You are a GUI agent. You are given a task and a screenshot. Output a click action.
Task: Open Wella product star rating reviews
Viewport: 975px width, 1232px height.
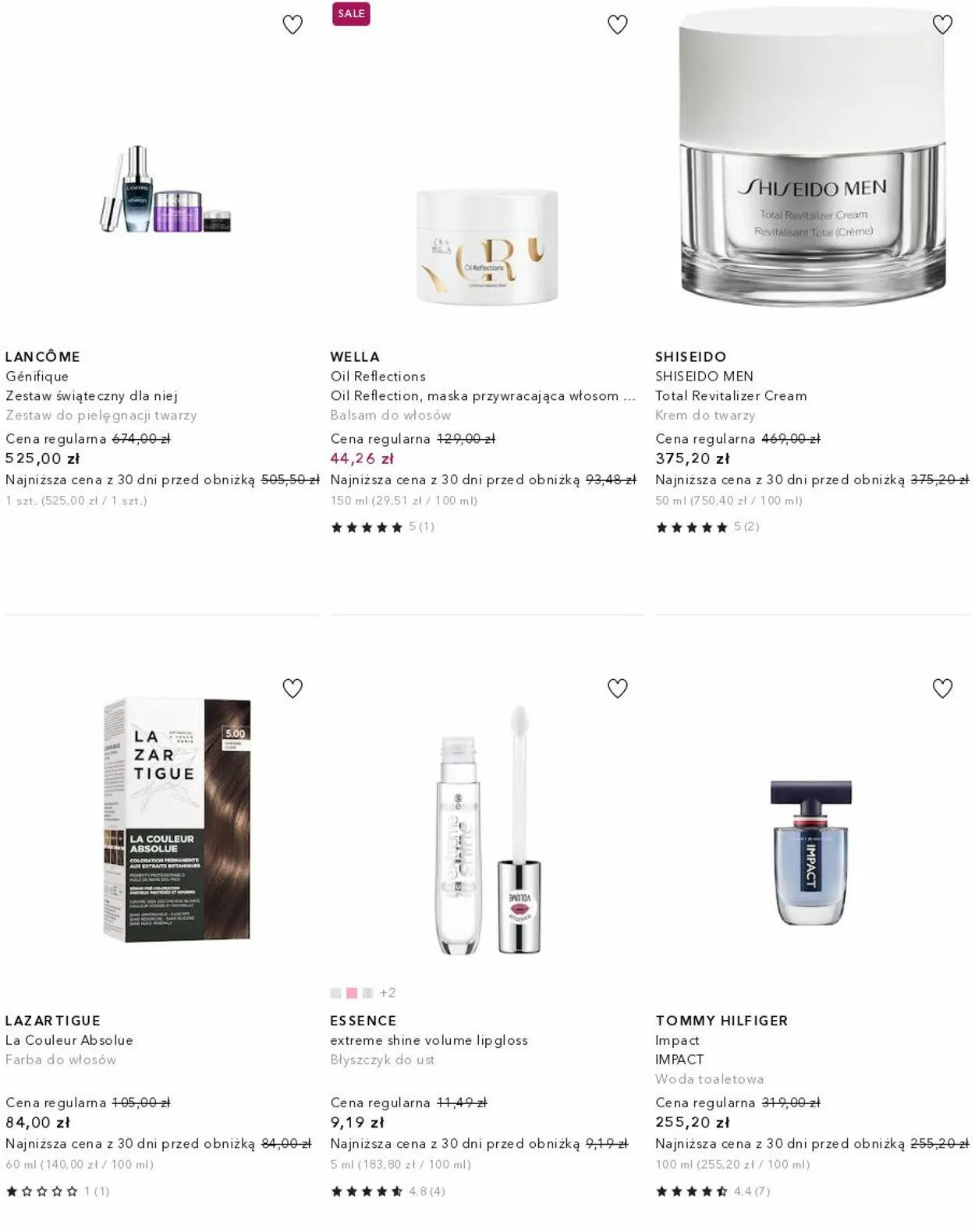(x=382, y=527)
